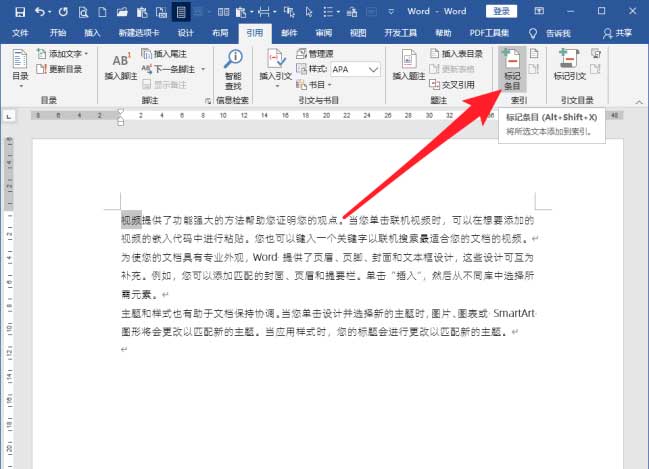Collapse the ribbon with chevron
This screenshot has width=649, height=469.
coord(639,102)
